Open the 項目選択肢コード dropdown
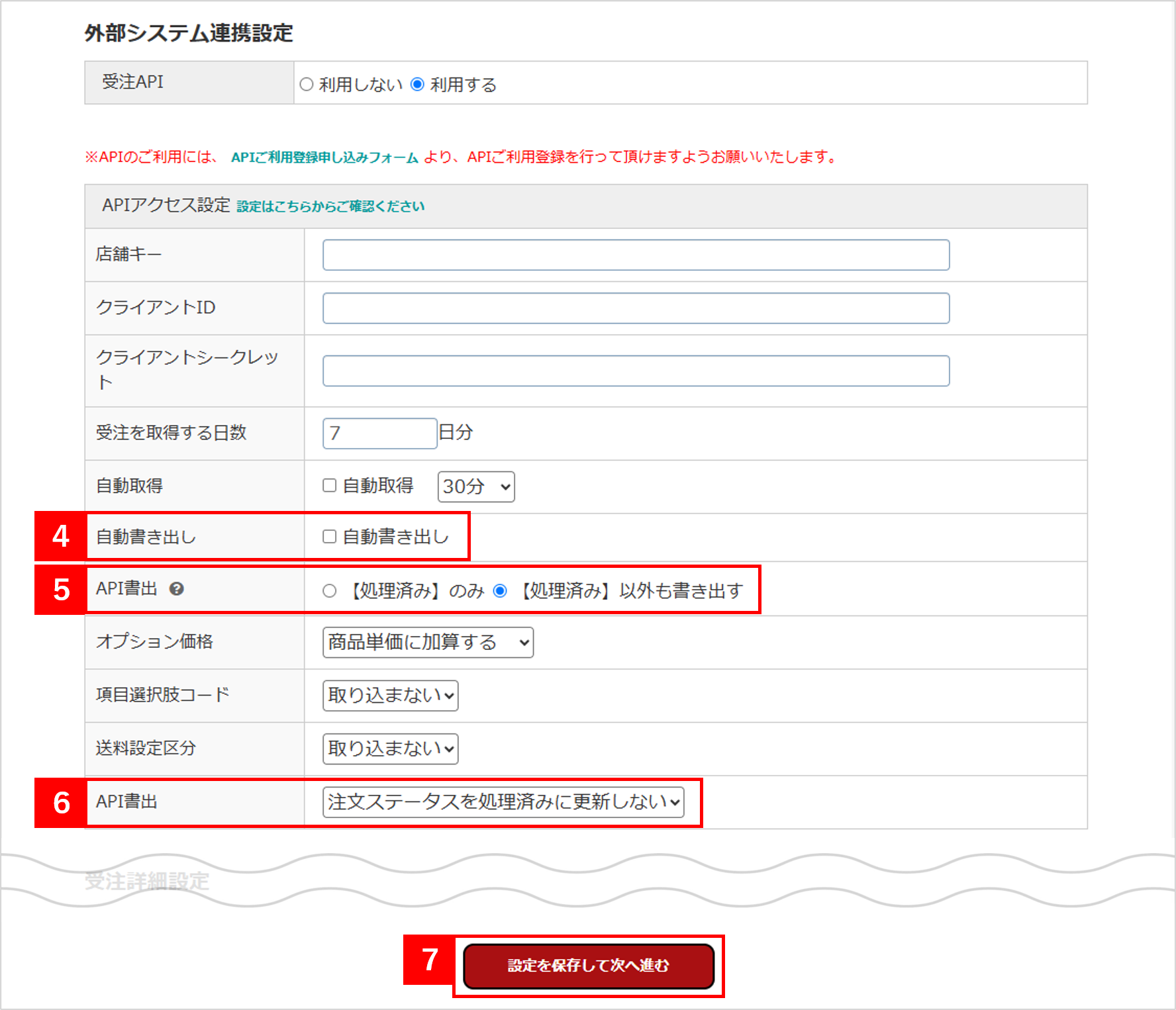Viewport: 1176px width, 1010px height. 391,696
